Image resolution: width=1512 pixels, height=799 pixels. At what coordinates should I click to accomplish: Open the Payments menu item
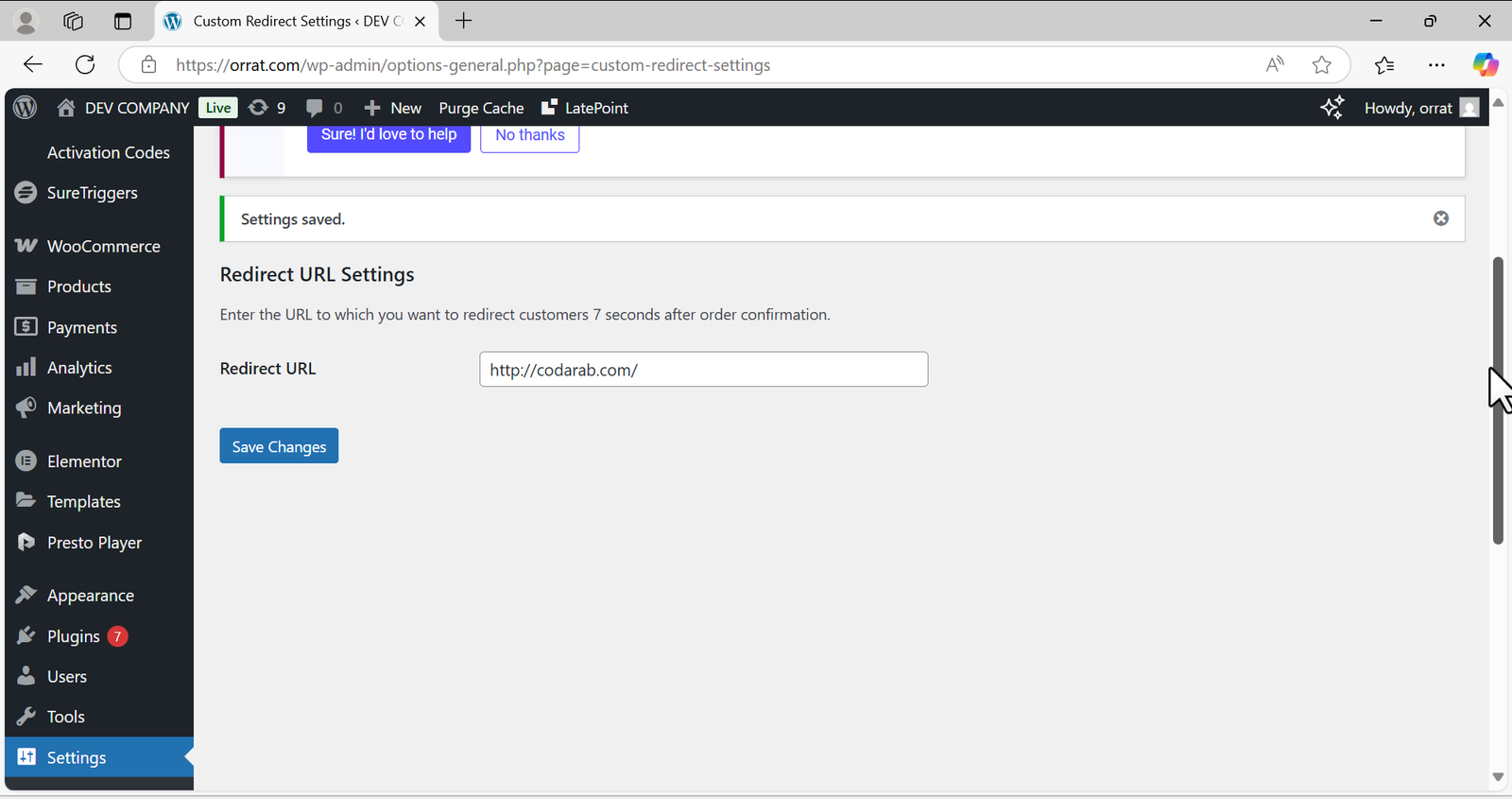pyautogui.click(x=99, y=327)
